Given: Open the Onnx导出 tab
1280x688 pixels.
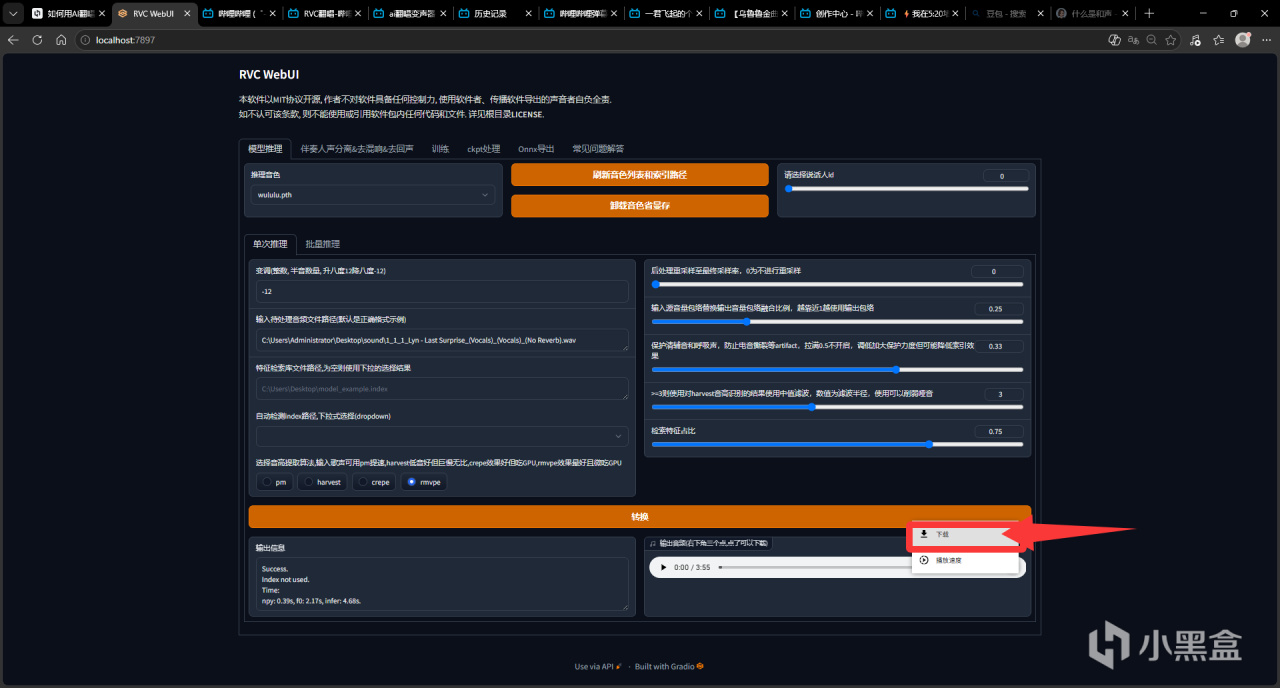Looking at the screenshot, I should point(536,149).
